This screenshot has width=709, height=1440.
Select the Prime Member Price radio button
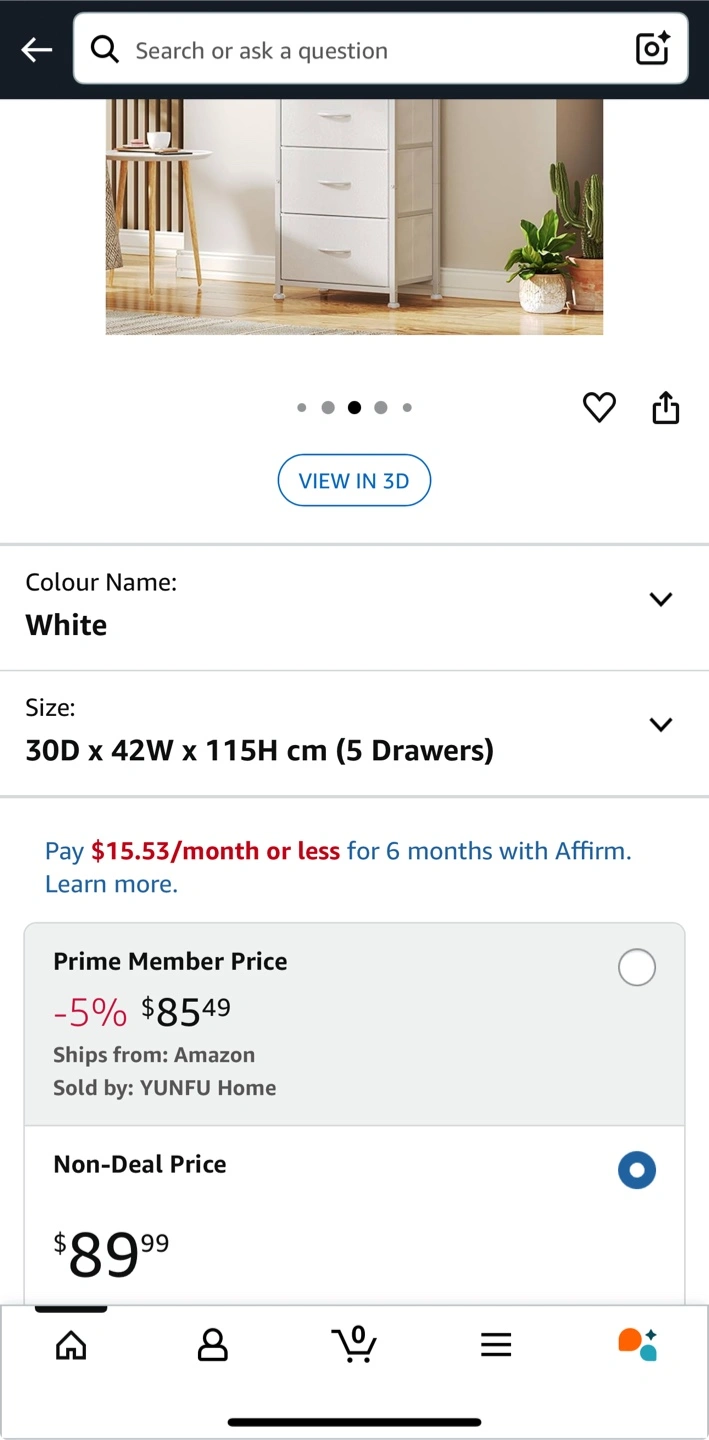[x=637, y=967]
